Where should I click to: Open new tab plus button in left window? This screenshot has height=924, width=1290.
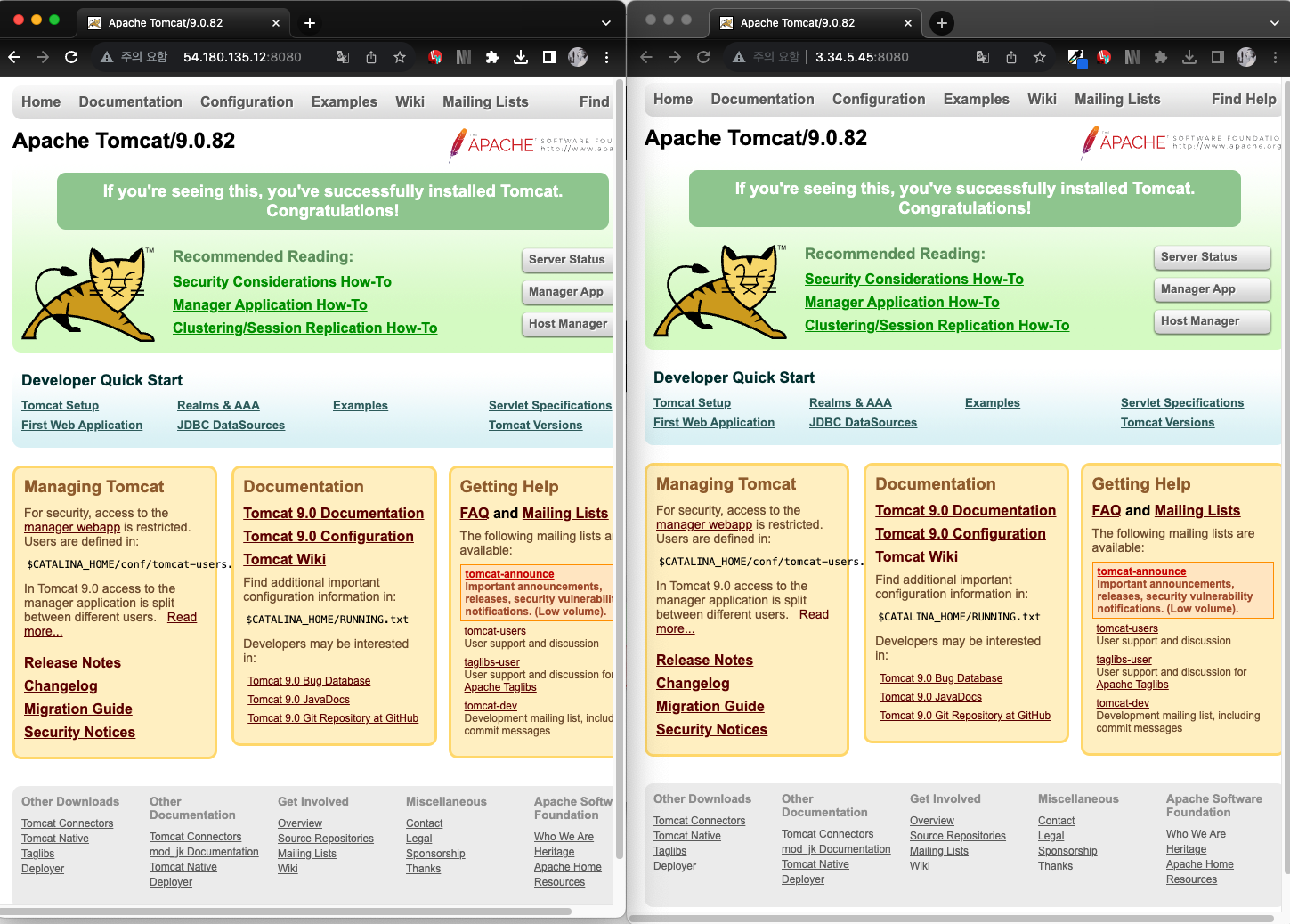[310, 23]
